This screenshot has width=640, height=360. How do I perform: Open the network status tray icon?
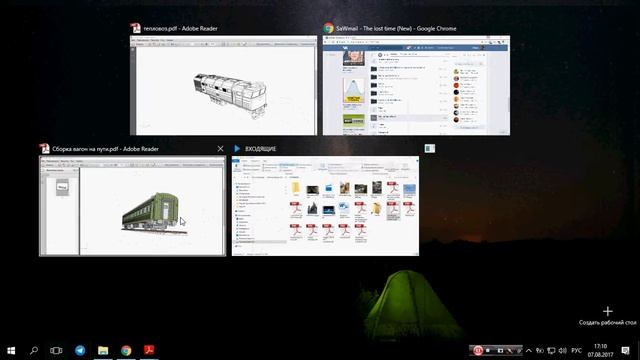(551, 350)
